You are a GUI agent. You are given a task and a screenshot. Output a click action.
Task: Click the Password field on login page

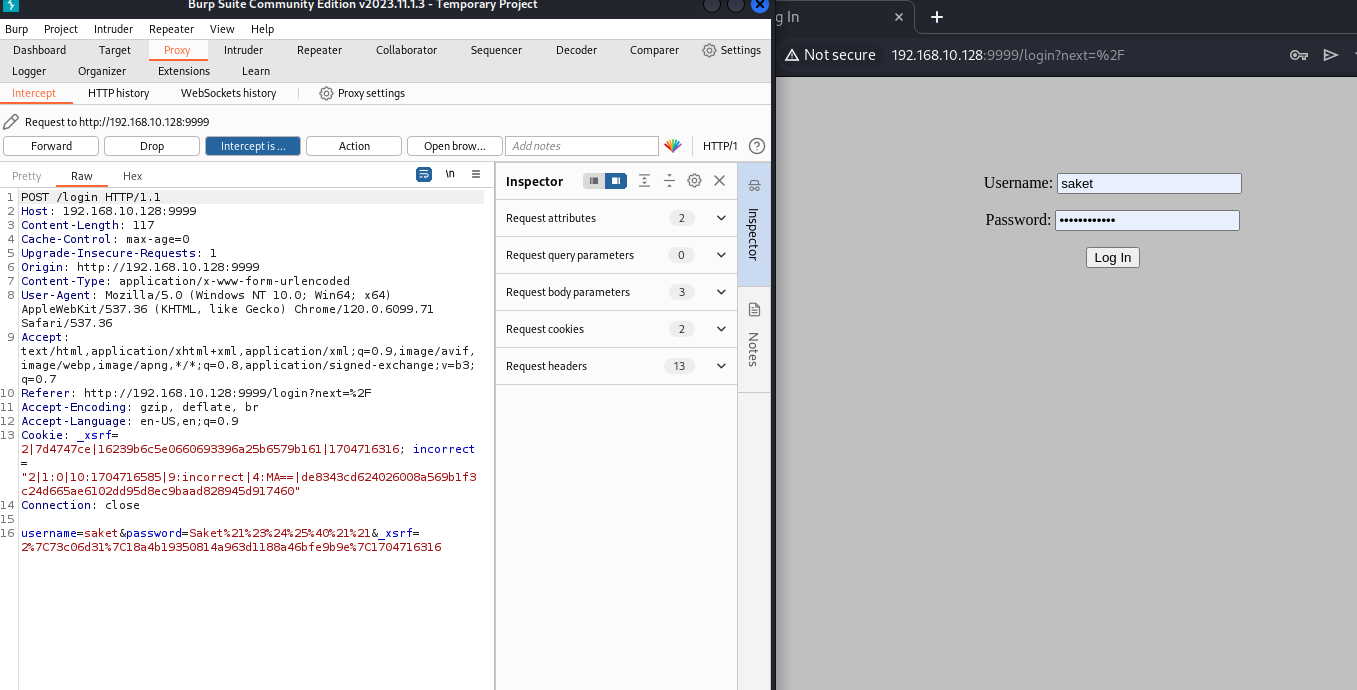click(x=1147, y=220)
